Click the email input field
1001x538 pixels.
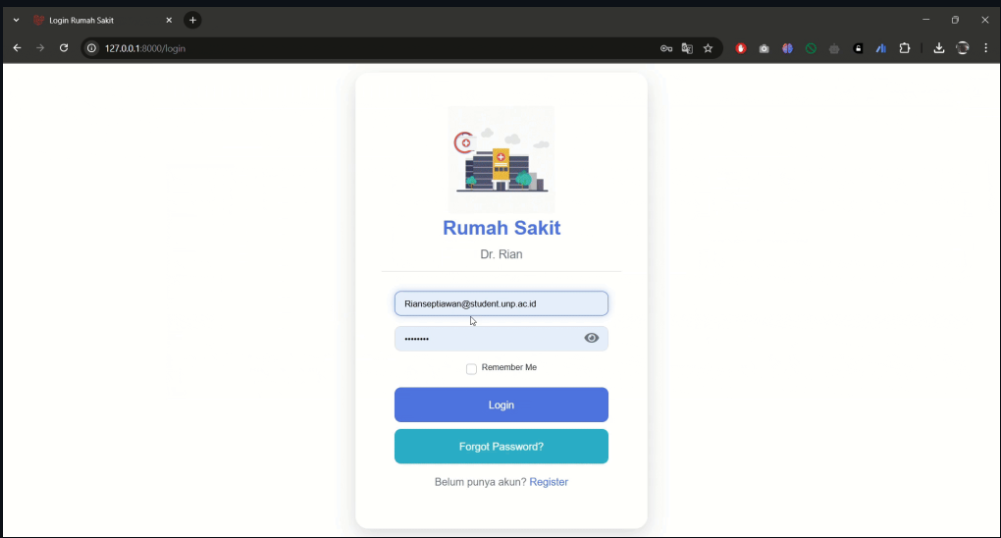click(x=501, y=304)
